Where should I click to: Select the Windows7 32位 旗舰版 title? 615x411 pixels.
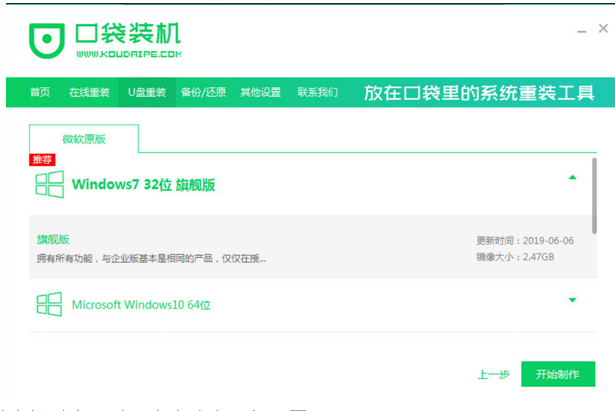[144, 184]
